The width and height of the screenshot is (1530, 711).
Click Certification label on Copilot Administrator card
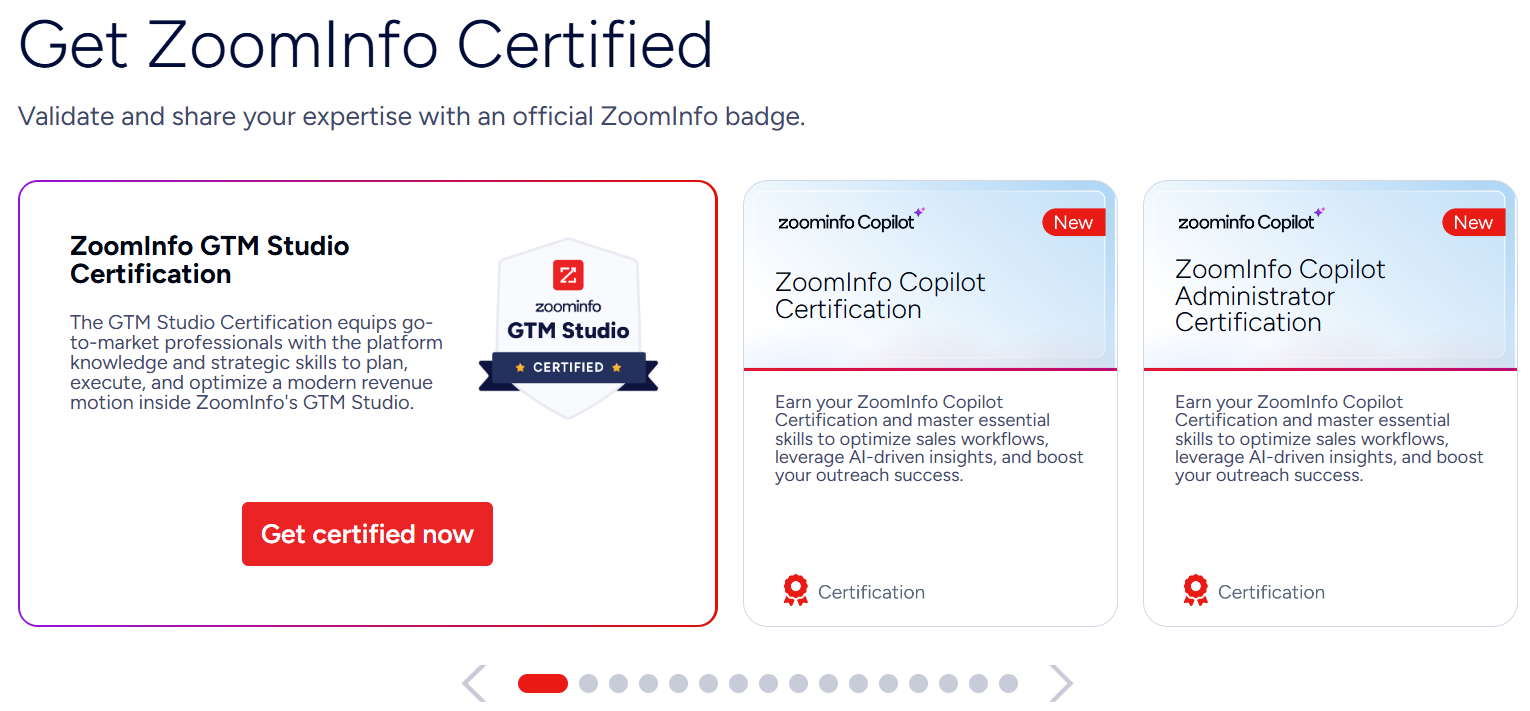[x=1271, y=592]
